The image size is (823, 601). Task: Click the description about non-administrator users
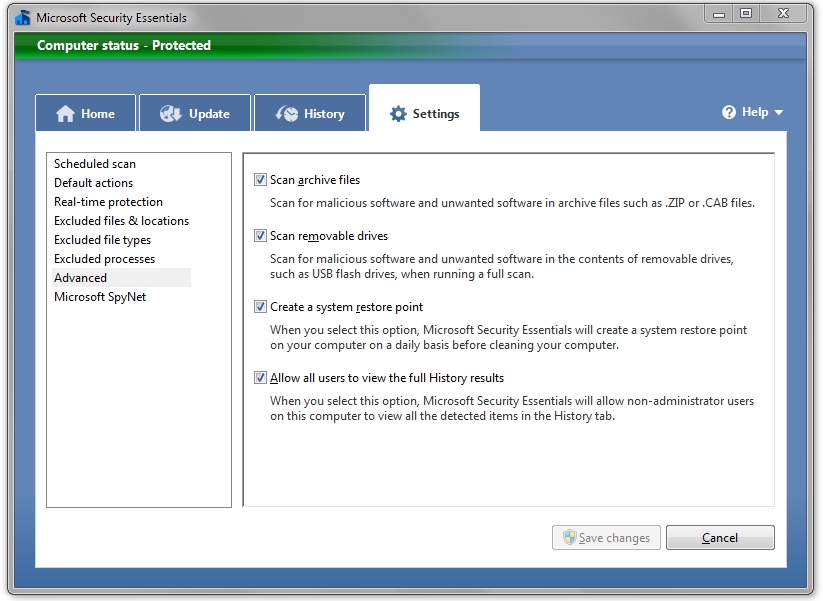[x=512, y=408]
